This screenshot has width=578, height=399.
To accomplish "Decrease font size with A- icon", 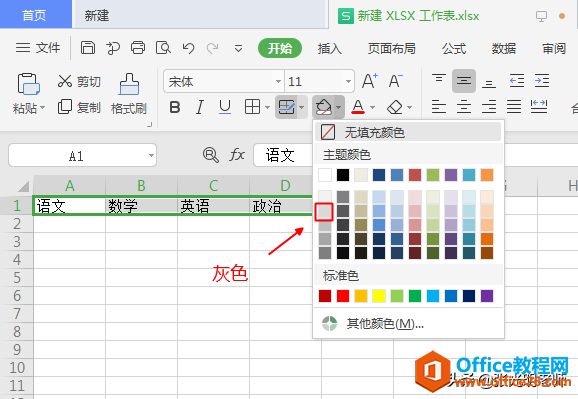I will tap(396, 81).
